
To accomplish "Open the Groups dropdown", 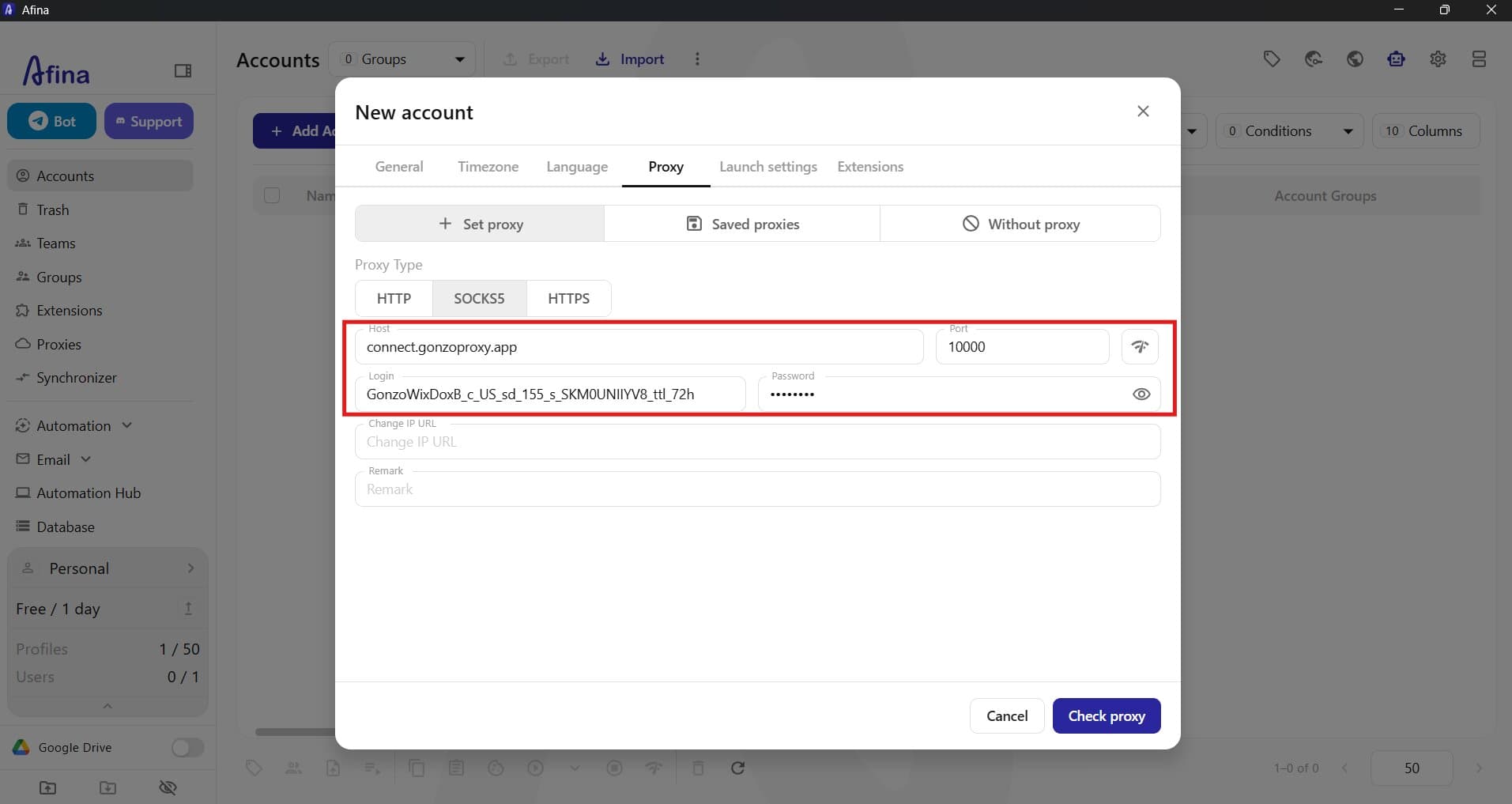I will tap(402, 59).
